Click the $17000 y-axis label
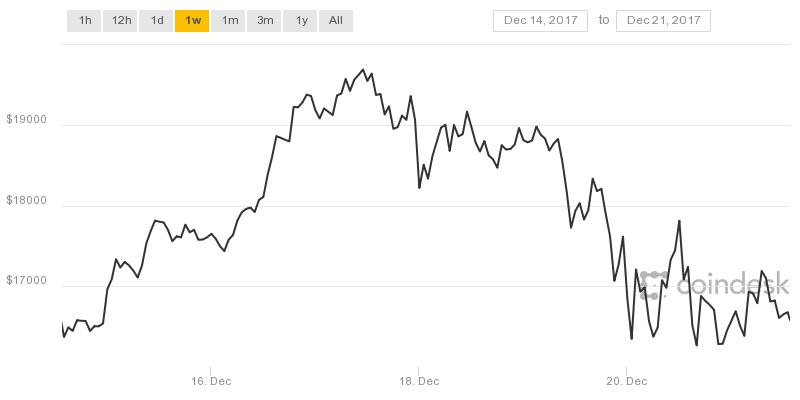 26,282
